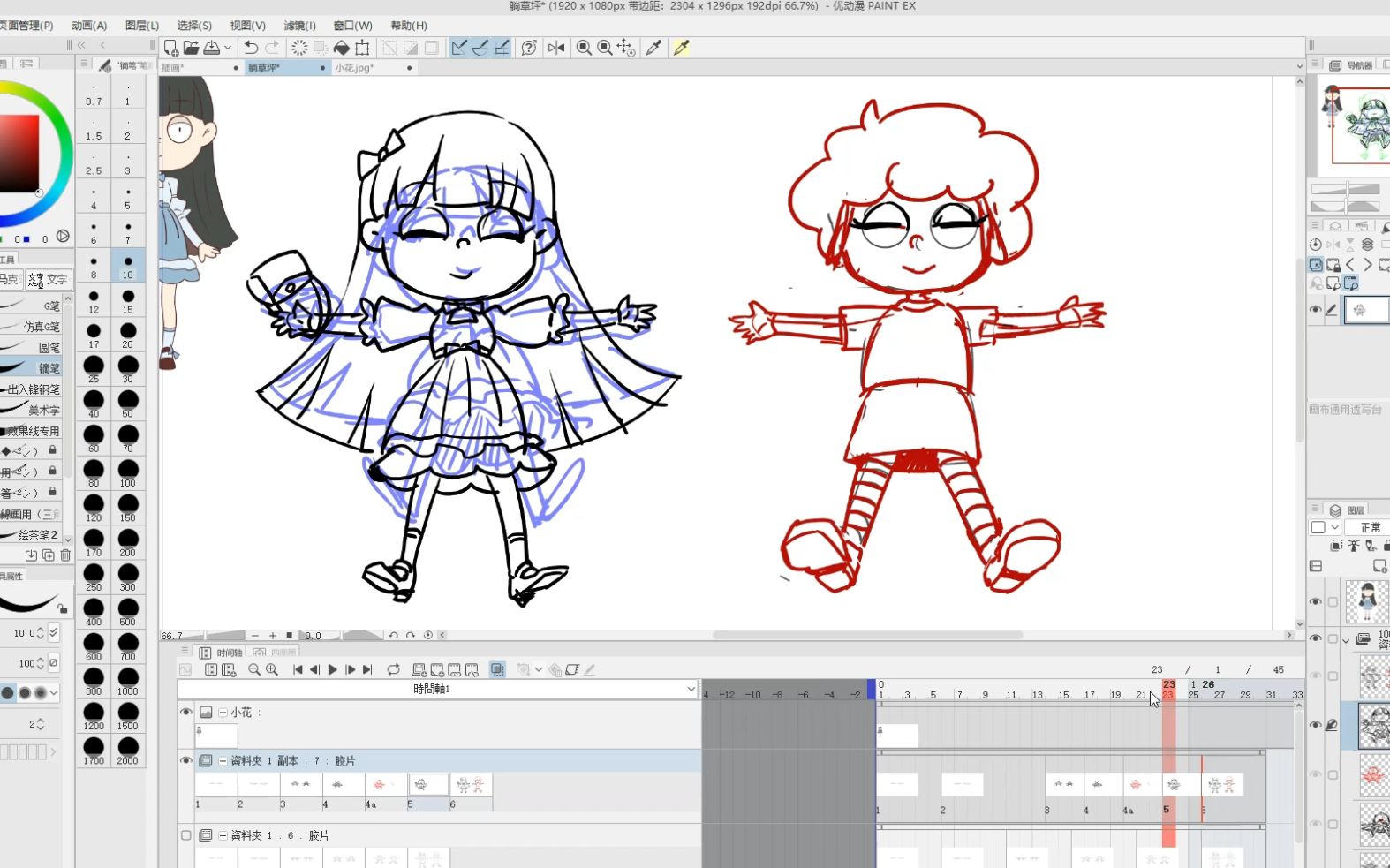1390x868 pixels.
Task: Select cel 4a thumbnail in cel list
Action: pos(384,784)
